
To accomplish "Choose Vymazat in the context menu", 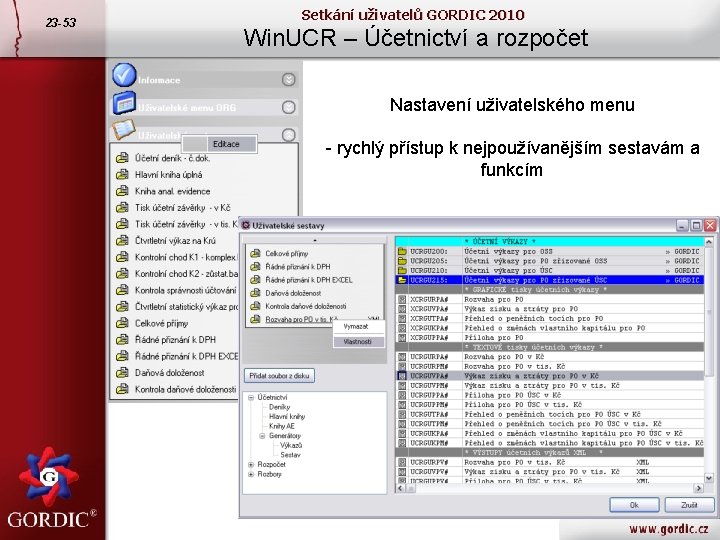I will [356, 326].
